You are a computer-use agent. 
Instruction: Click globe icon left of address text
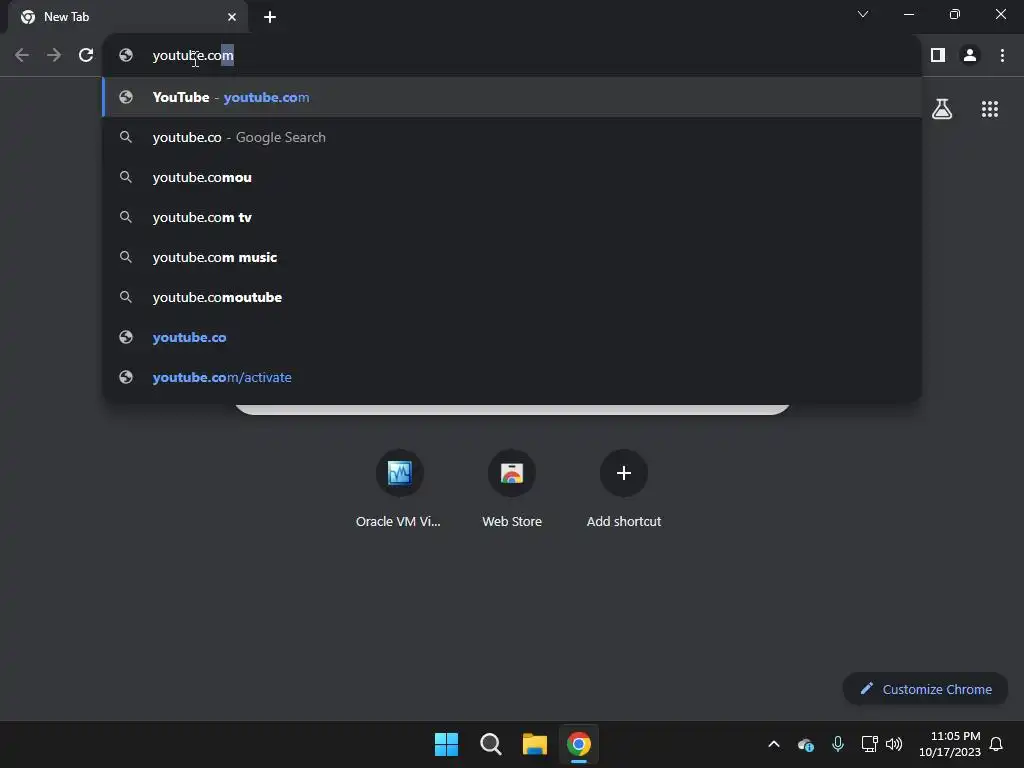tap(126, 56)
